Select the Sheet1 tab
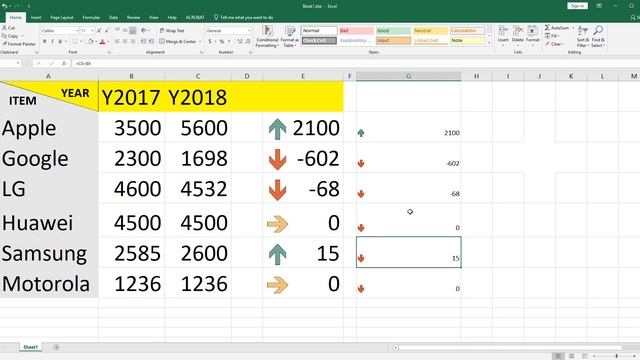 pos(31,347)
